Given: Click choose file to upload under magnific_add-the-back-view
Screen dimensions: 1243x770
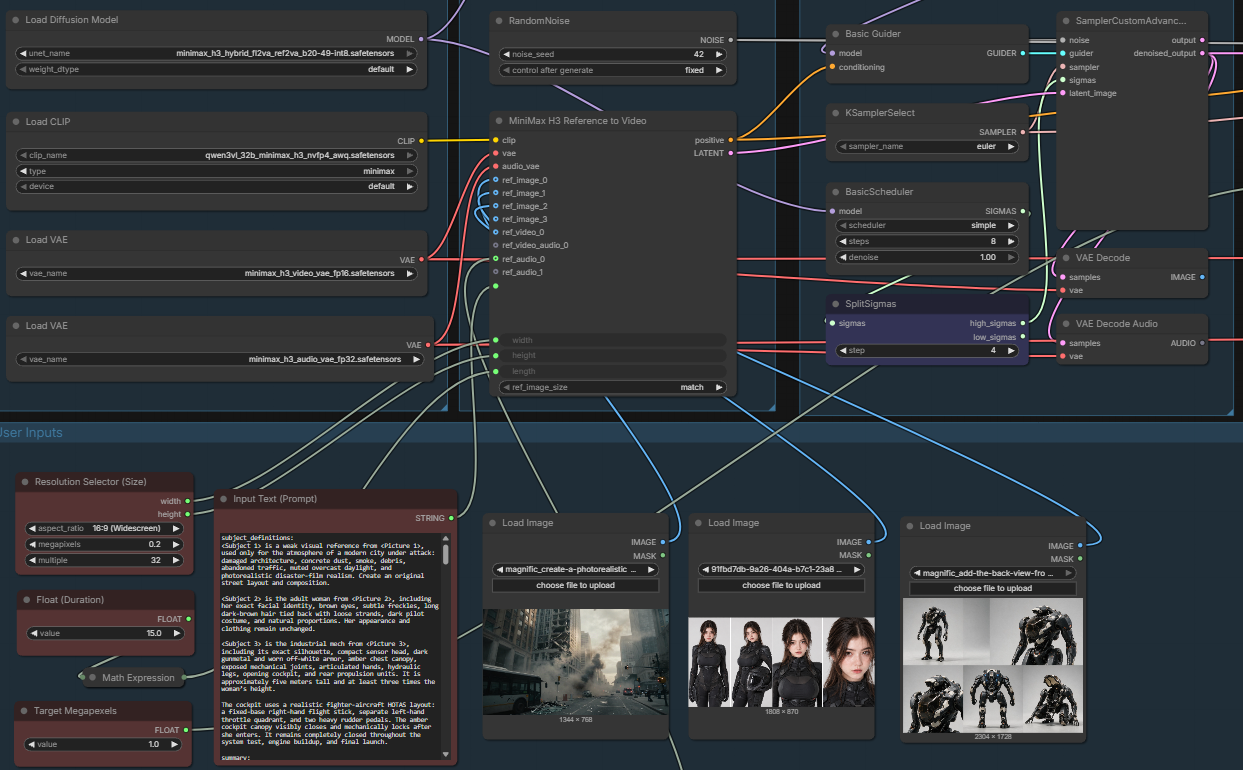Looking at the screenshot, I should click(993, 588).
